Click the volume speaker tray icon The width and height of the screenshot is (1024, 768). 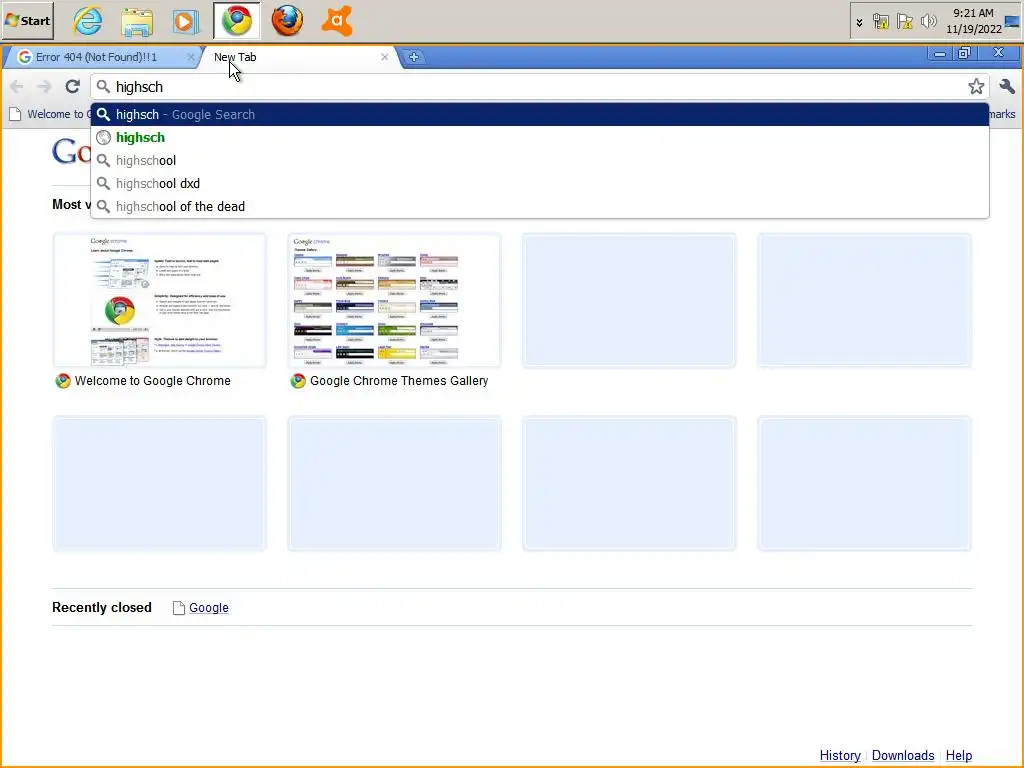[x=928, y=22]
